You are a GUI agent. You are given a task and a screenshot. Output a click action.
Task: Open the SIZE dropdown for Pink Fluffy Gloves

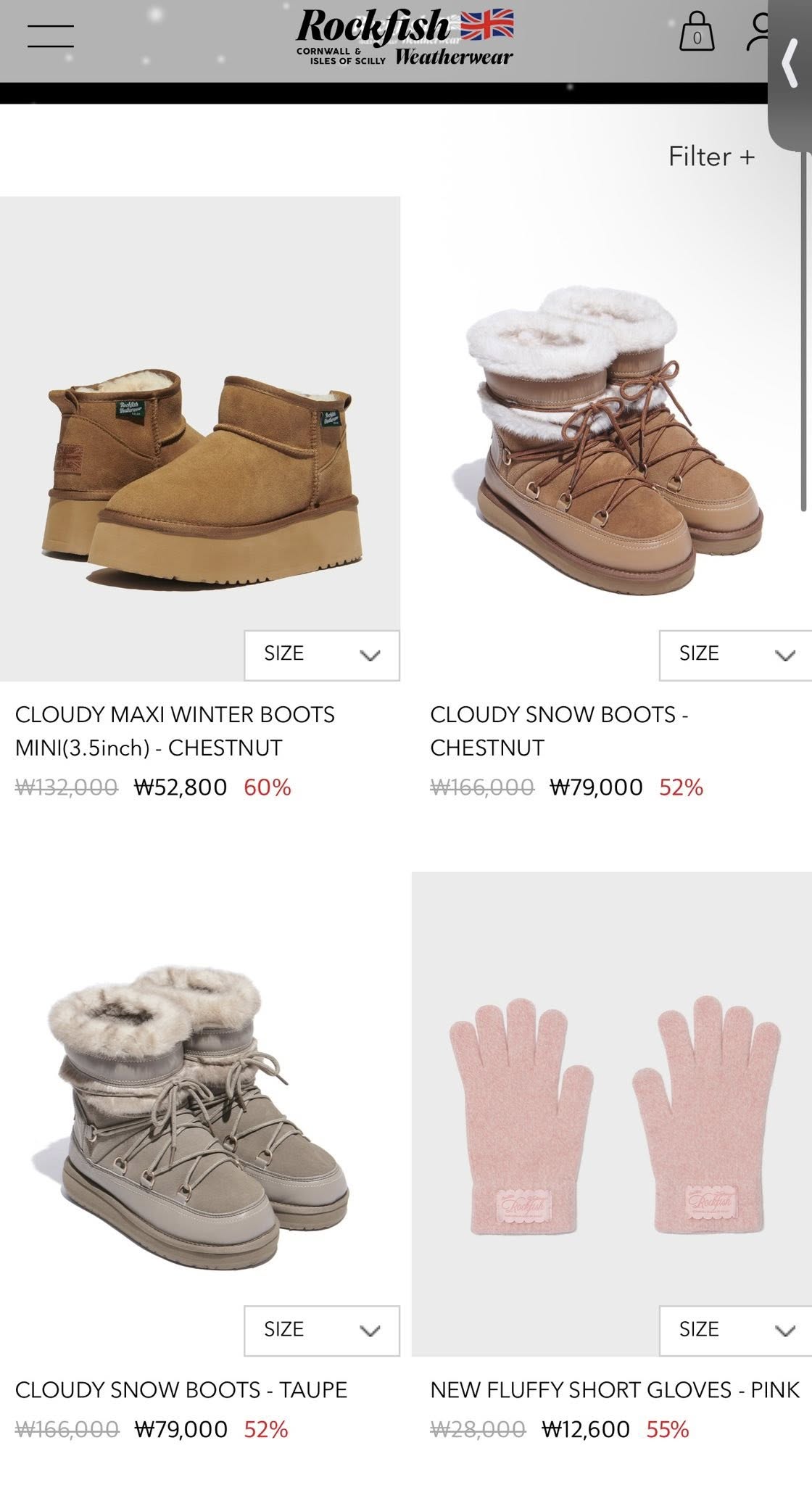coord(736,1331)
